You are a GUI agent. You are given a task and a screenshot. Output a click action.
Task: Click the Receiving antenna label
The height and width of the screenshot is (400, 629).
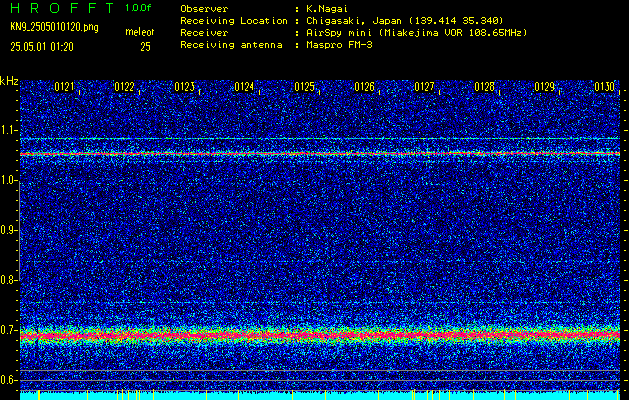tap(231, 45)
